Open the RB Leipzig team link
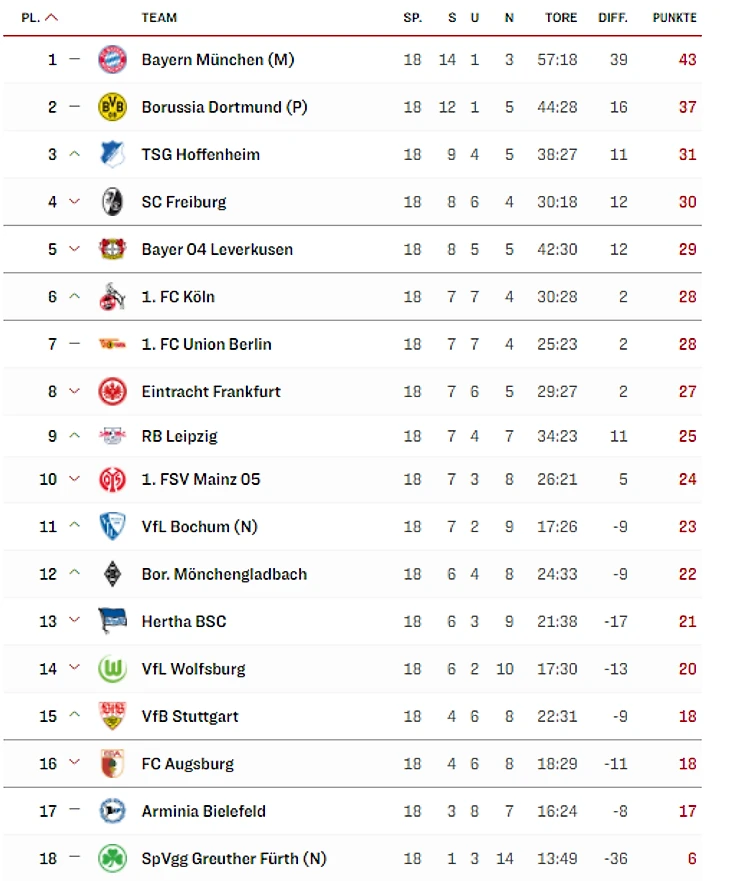 [179, 436]
